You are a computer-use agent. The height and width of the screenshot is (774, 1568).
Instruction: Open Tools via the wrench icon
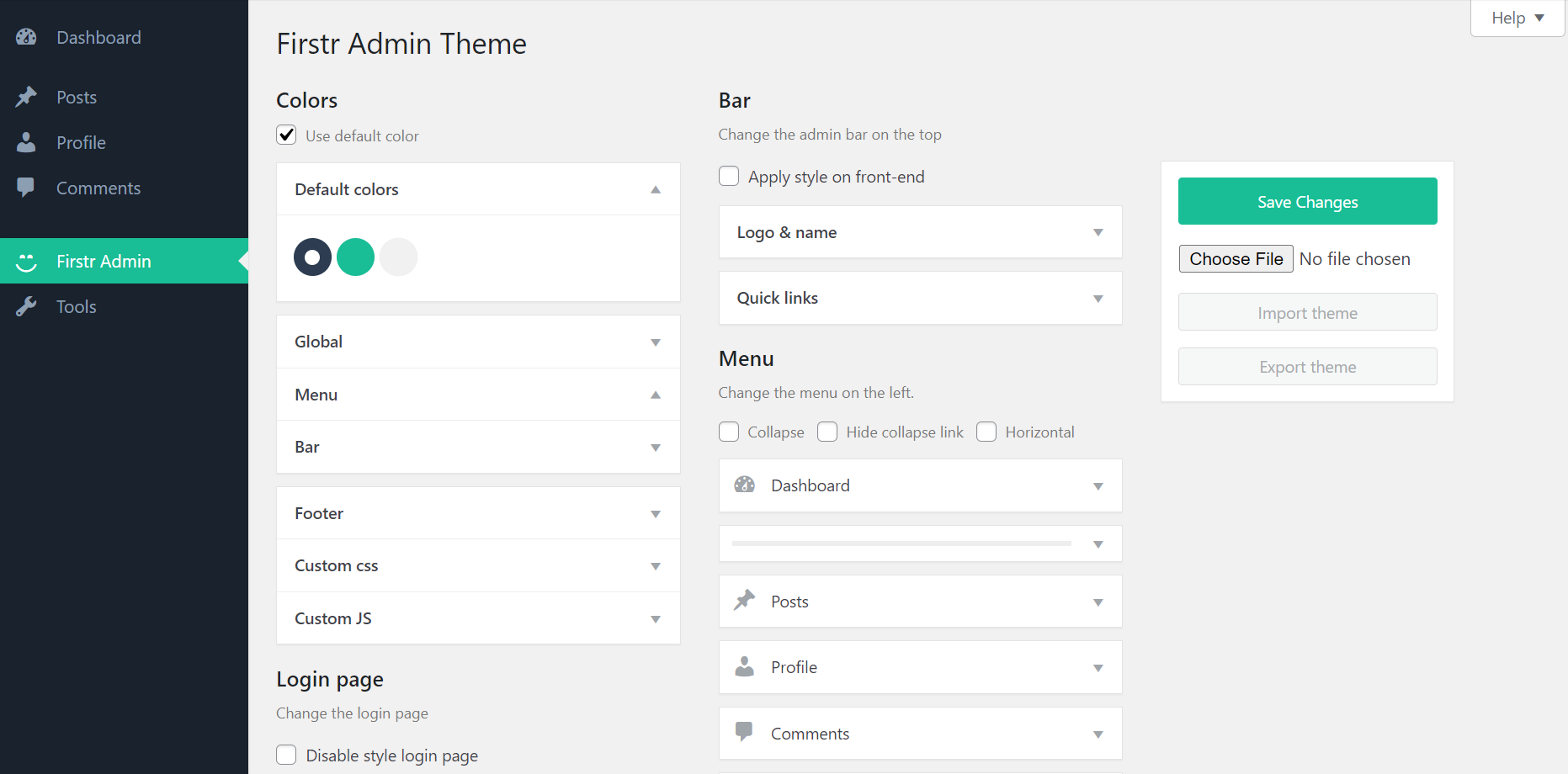coord(26,306)
